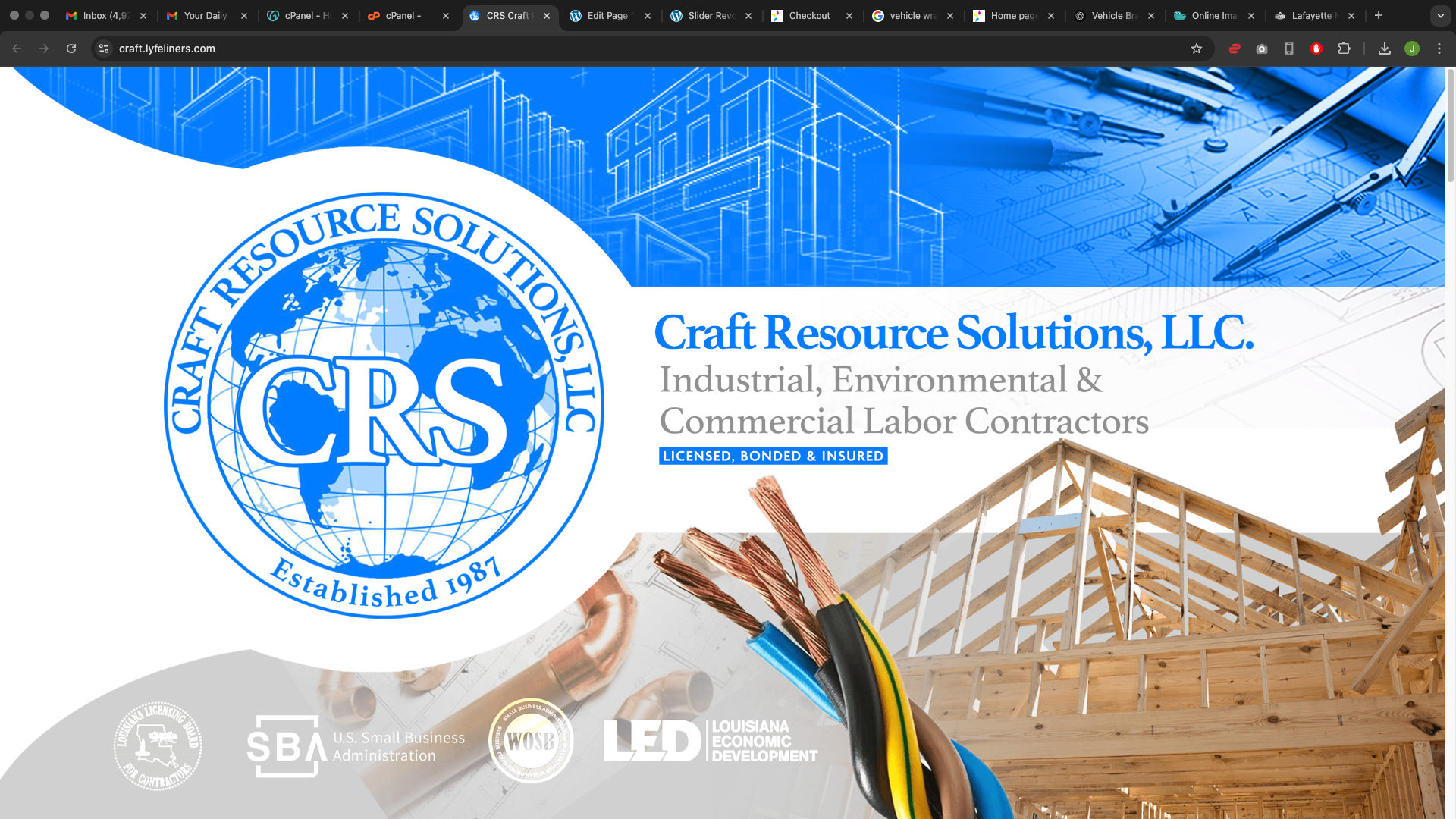Click the U.S. Small Business Administration logo
Screen dimensions: 1456x819
[x=356, y=746]
